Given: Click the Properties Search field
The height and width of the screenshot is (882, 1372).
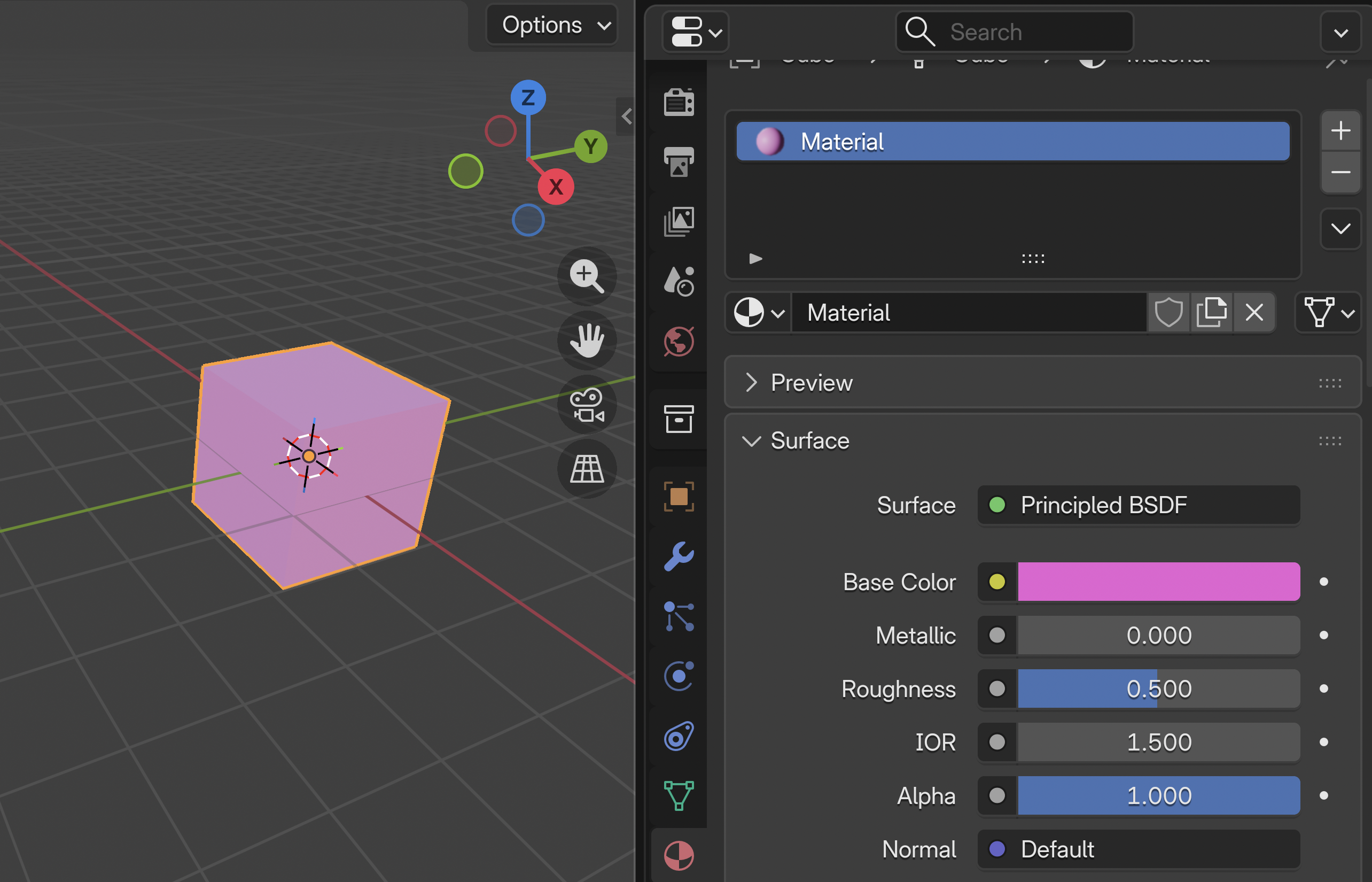Looking at the screenshot, I should (x=1014, y=32).
